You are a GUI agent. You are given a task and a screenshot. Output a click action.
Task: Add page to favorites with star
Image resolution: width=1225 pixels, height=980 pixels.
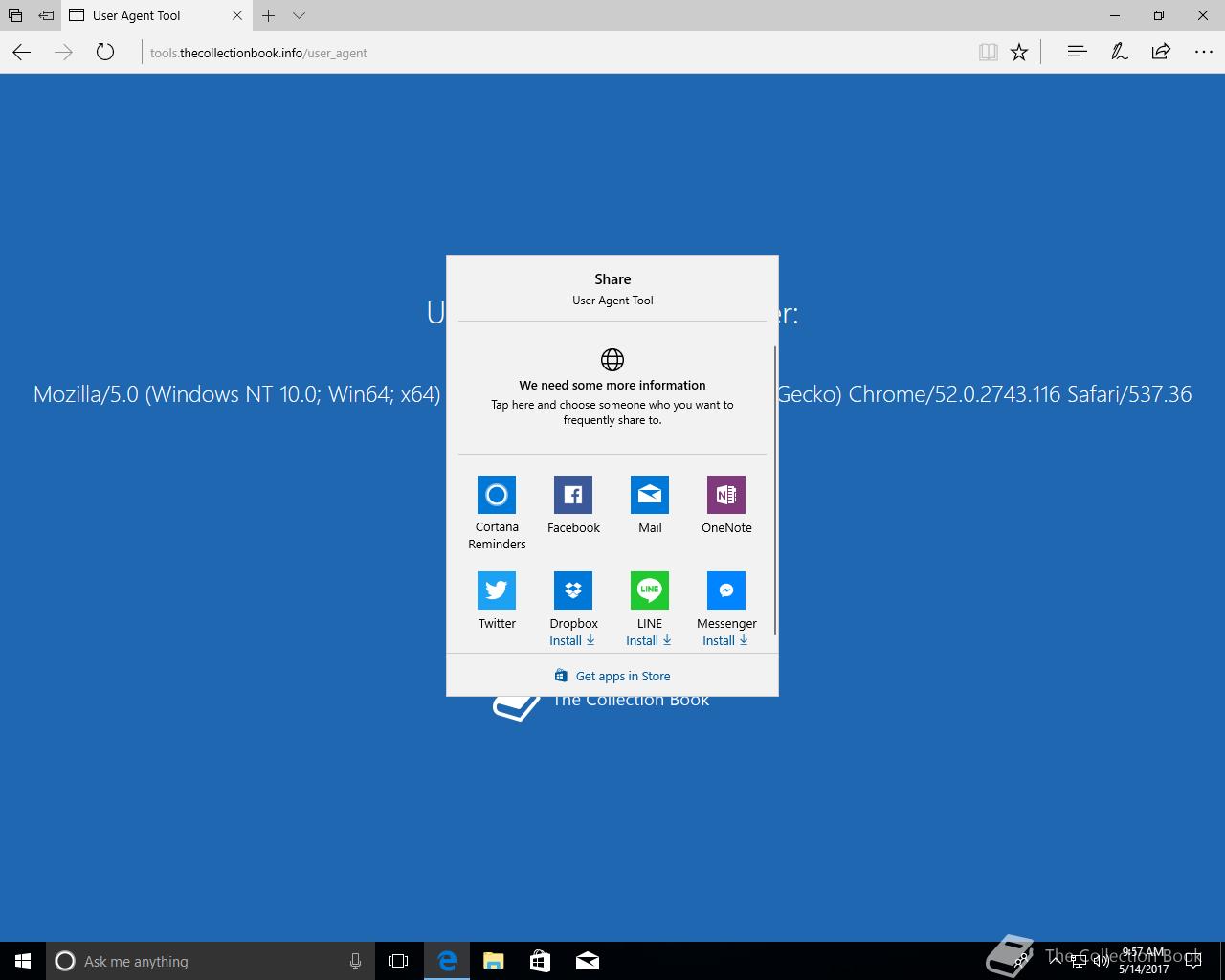(1019, 53)
